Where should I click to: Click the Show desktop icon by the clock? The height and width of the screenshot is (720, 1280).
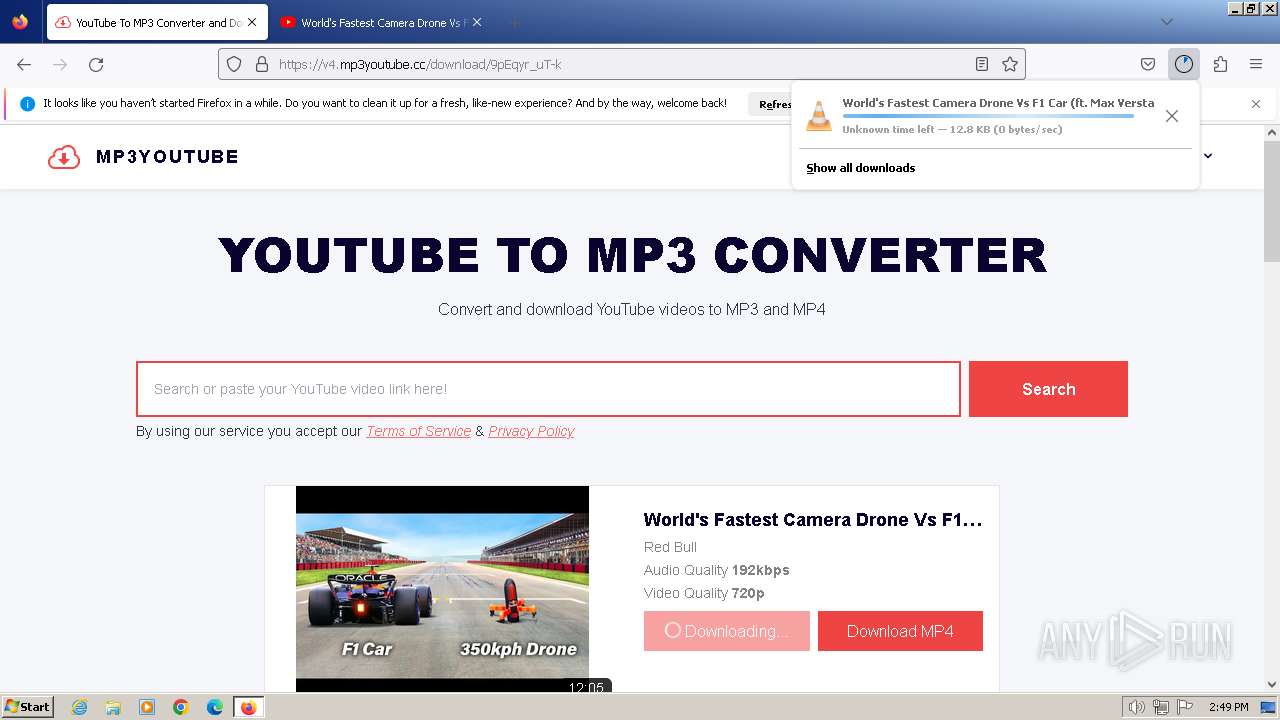[x=1268, y=707]
